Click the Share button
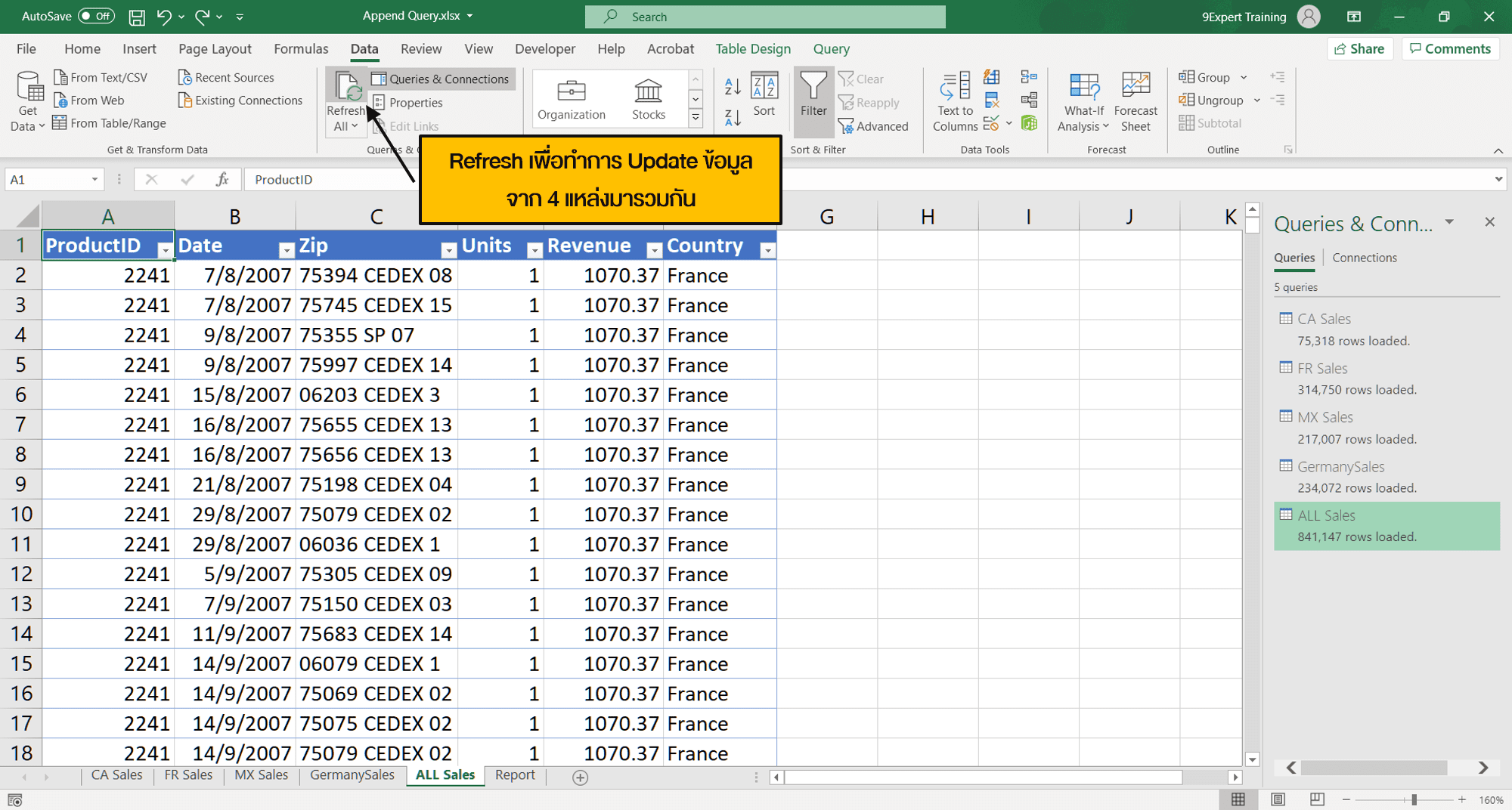 coord(1359,48)
